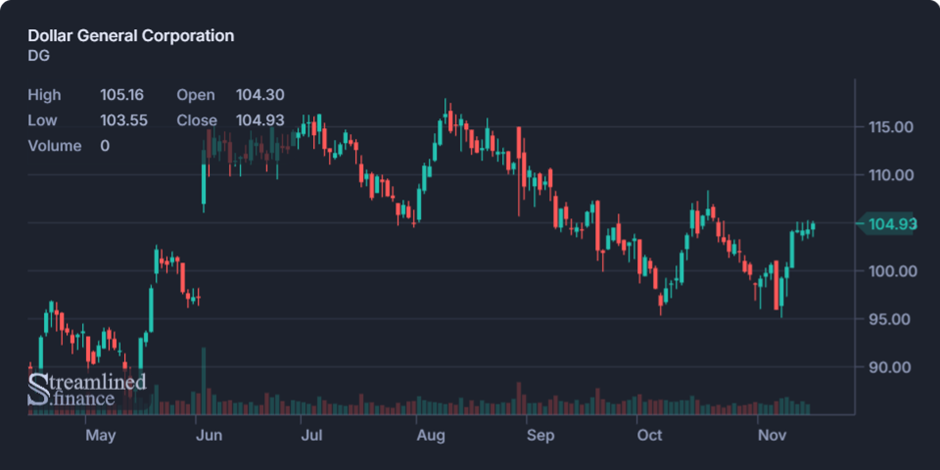Click the 110.00 price axis label
The height and width of the screenshot is (470, 940).
[891, 175]
